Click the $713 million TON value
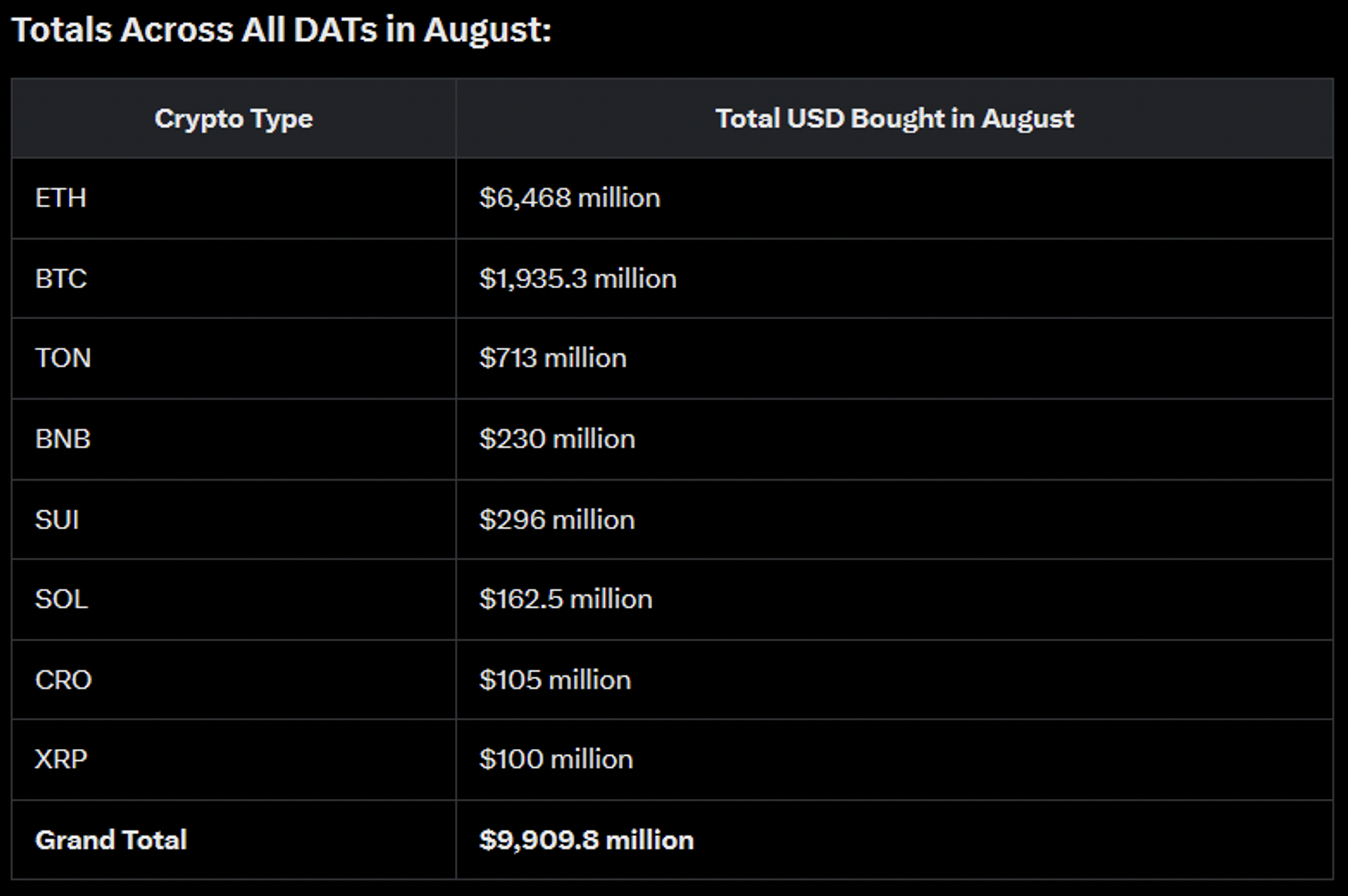Viewport: 1348px width, 896px height. [553, 358]
